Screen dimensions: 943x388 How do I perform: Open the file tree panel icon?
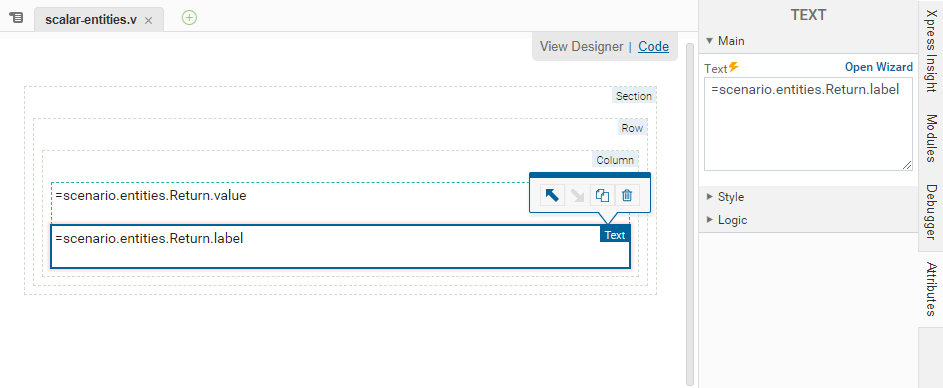point(16,17)
